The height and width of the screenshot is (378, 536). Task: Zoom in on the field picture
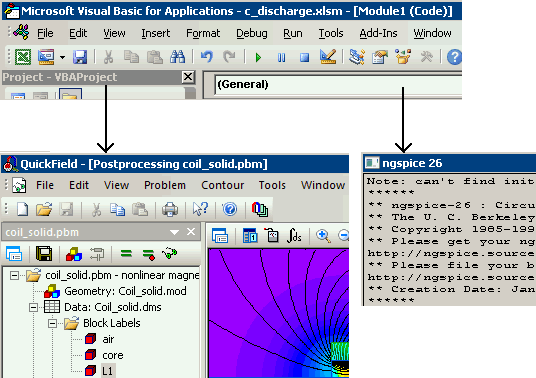323,236
